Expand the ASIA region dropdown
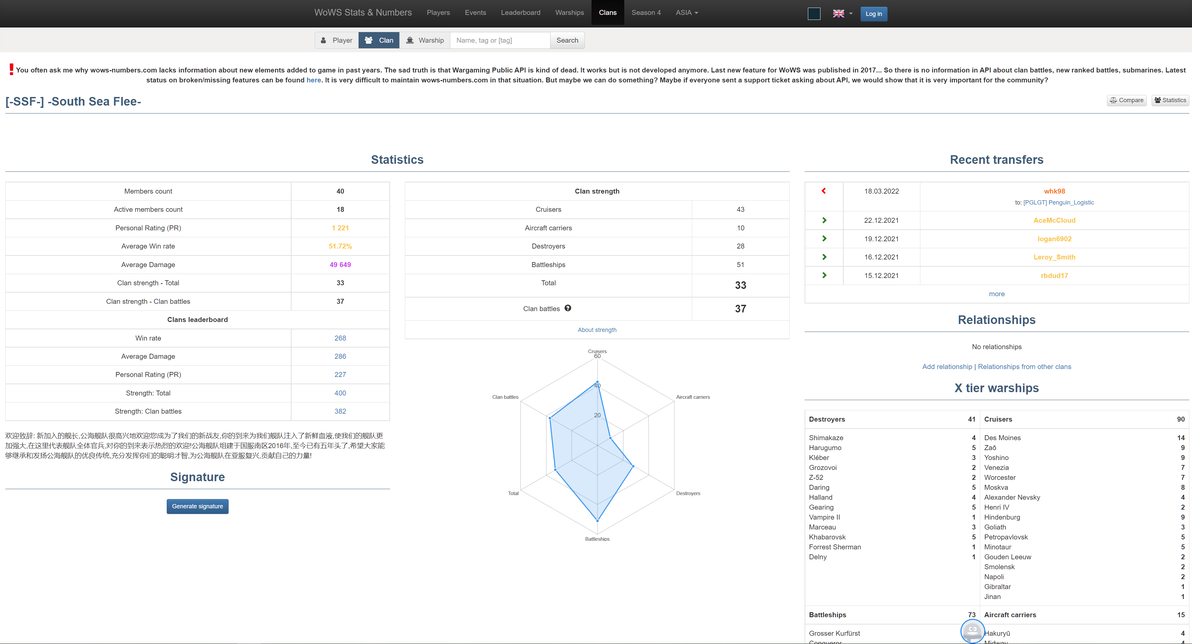 pyautogui.click(x=686, y=13)
